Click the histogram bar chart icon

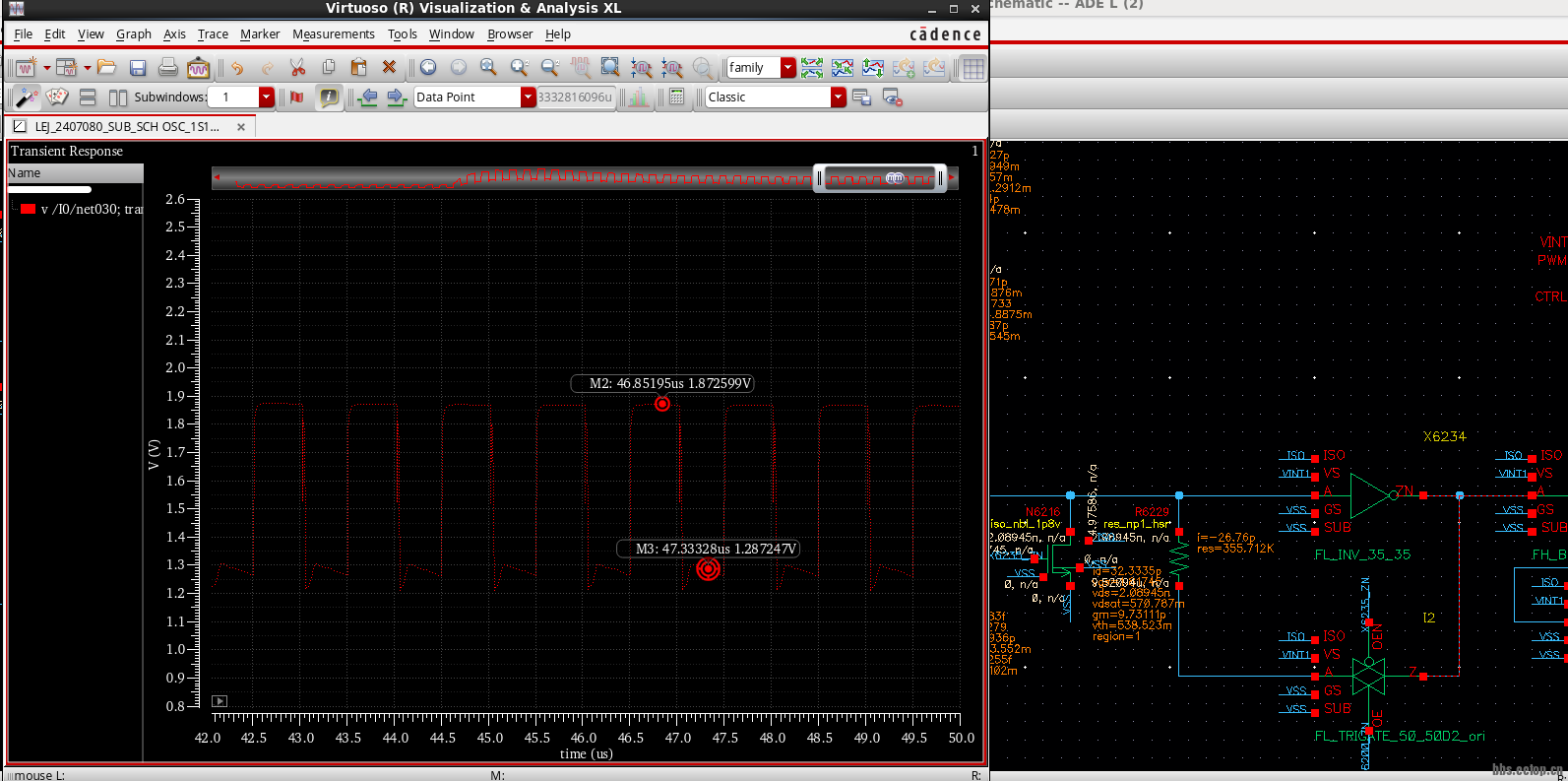[640, 98]
